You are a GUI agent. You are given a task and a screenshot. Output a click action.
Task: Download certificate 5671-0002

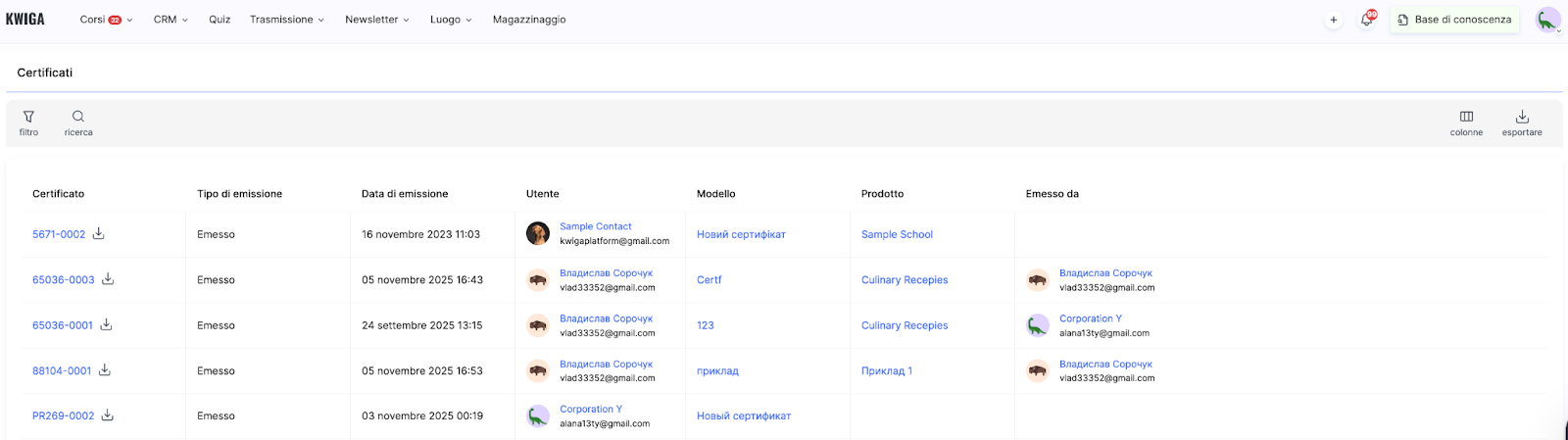click(x=99, y=233)
